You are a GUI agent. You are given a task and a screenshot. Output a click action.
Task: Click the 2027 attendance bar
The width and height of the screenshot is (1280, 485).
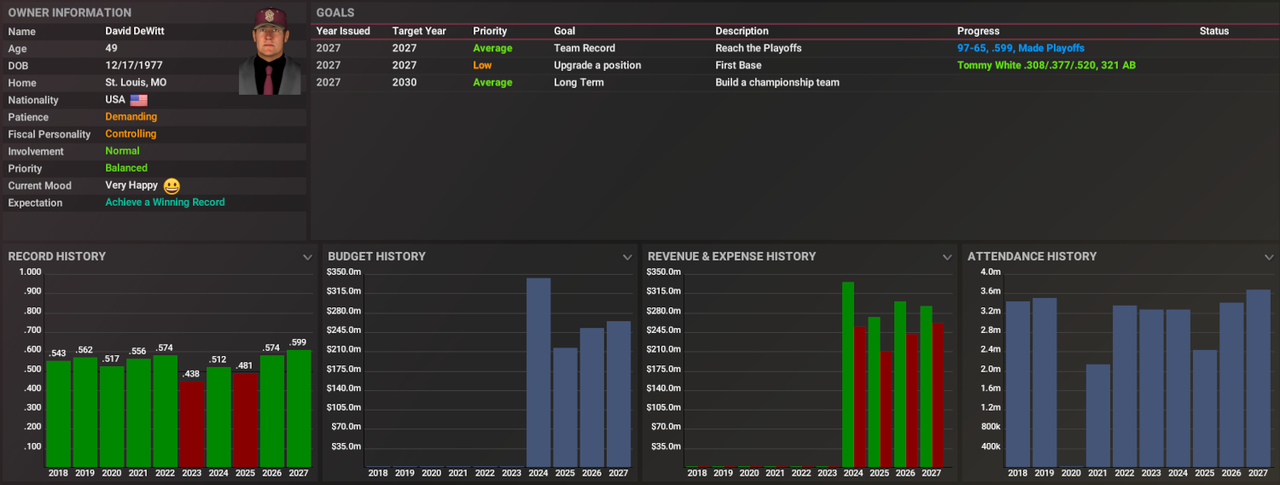tap(1258, 378)
